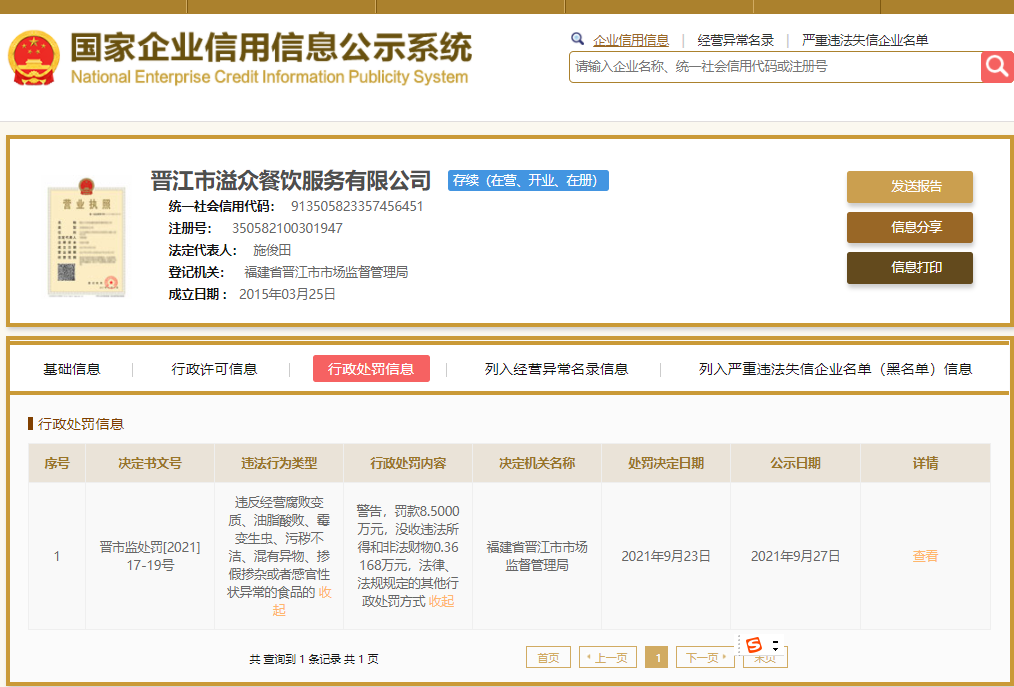Image resolution: width=1014 pixels, height=687 pixels.
Task: Click the 行政处罚内容 column header
Action: [x=408, y=463]
